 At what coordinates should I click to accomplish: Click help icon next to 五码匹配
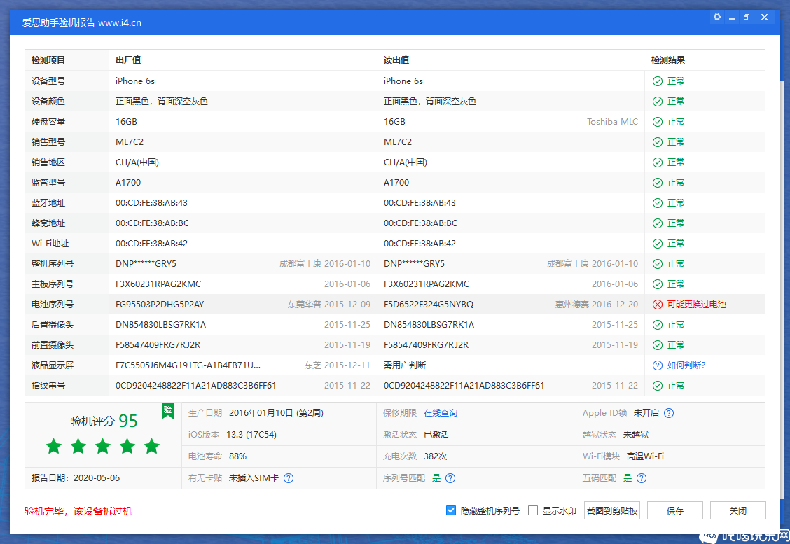click(641, 478)
